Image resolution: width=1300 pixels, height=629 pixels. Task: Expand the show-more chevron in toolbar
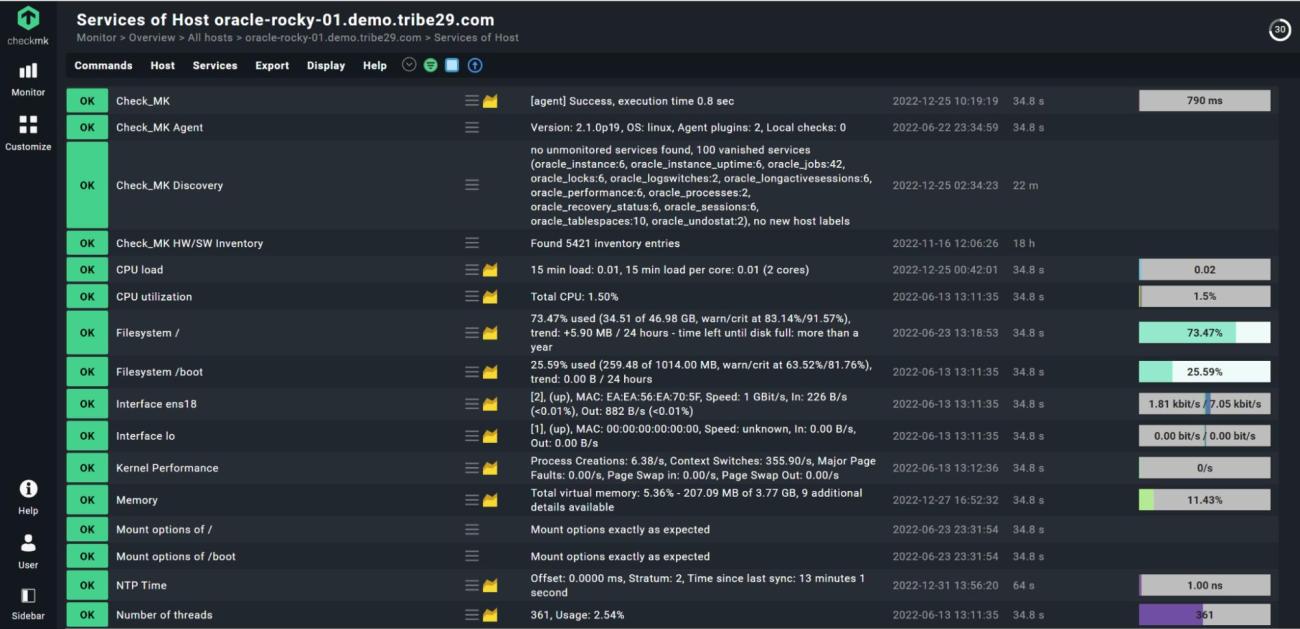click(409, 65)
